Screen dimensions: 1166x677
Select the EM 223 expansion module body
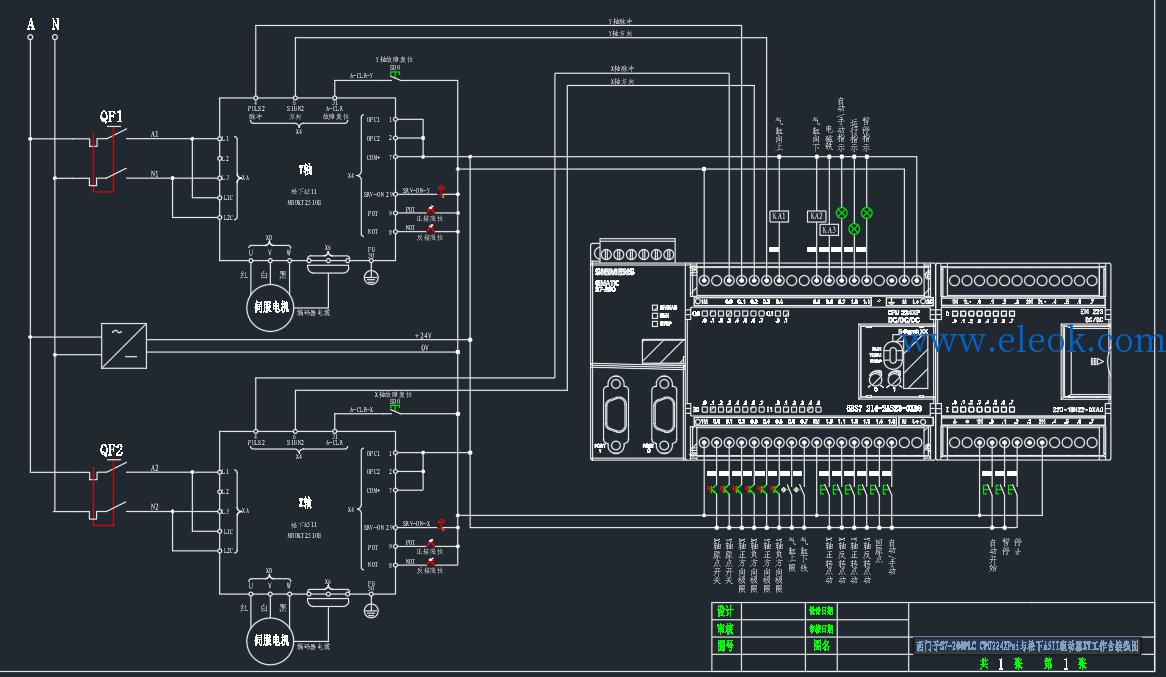(1025, 362)
